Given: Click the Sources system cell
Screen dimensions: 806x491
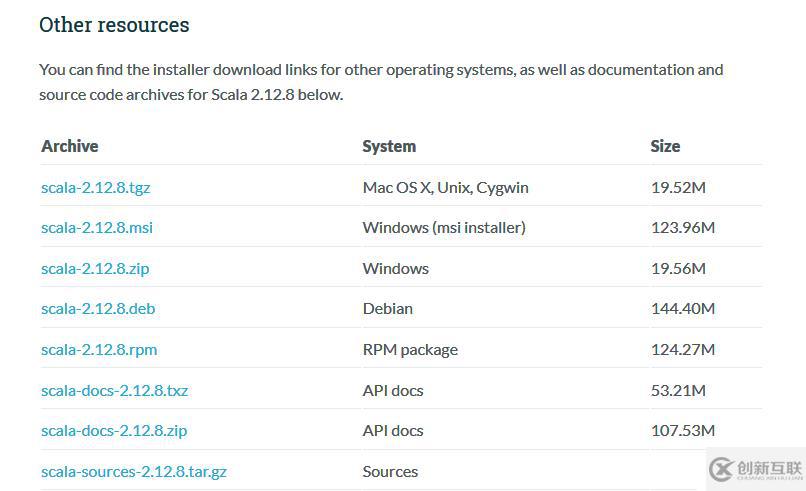Looking at the screenshot, I should coord(390,471).
